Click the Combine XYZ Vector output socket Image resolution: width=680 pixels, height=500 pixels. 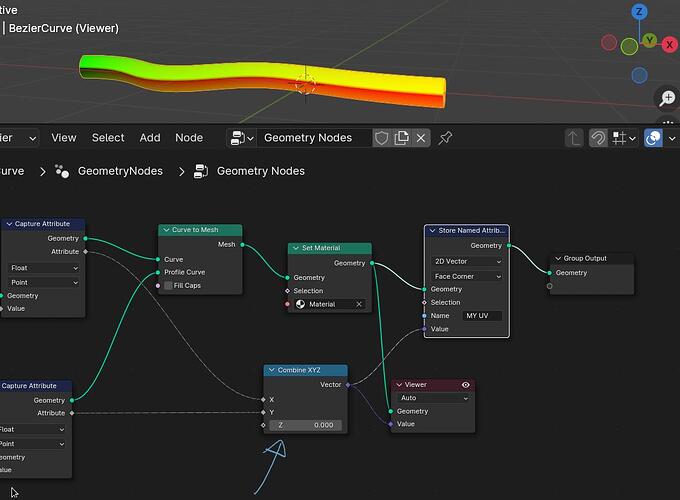(348, 385)
